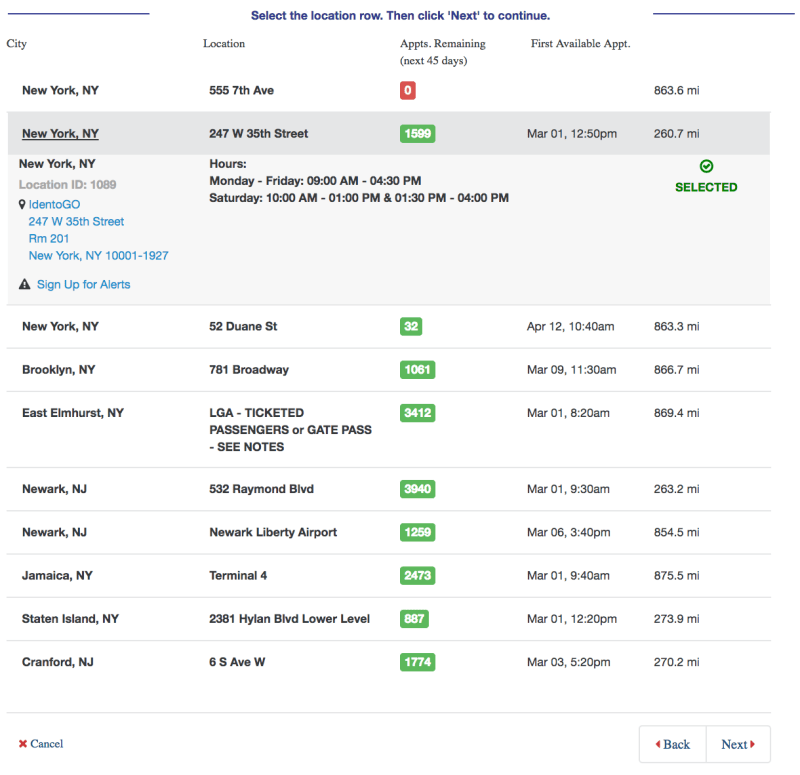800x775 pixels.
Task: Click the green 1259 badge for Newark Liberty
Action: 417,533
